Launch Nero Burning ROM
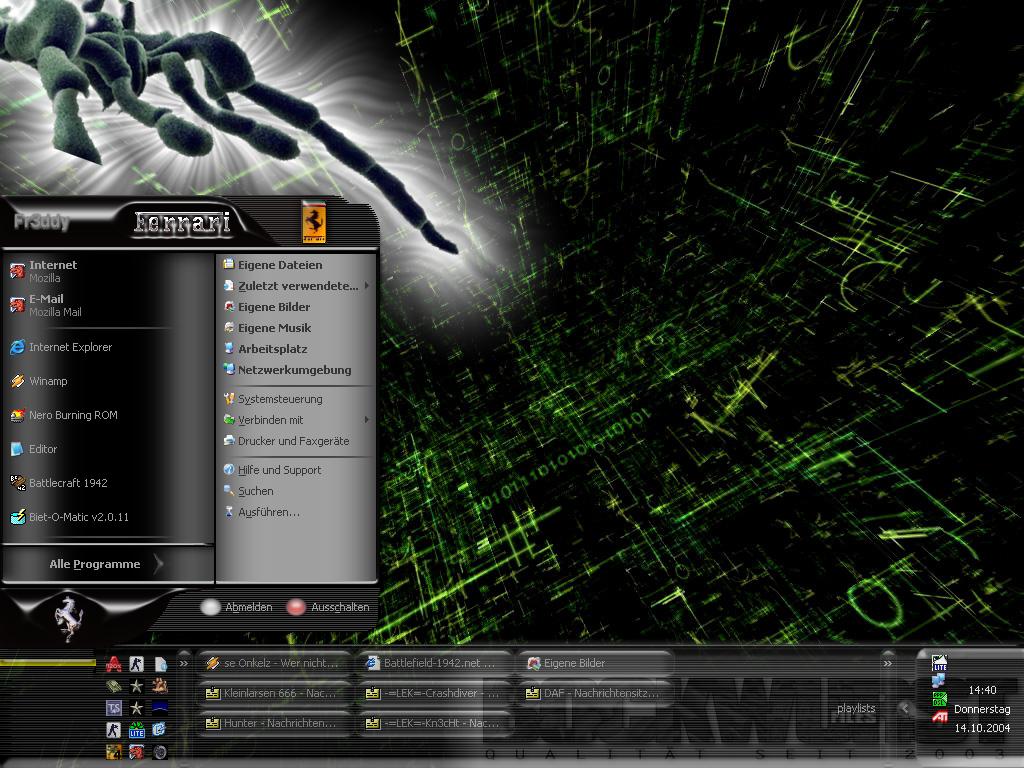 coord(108,415)
